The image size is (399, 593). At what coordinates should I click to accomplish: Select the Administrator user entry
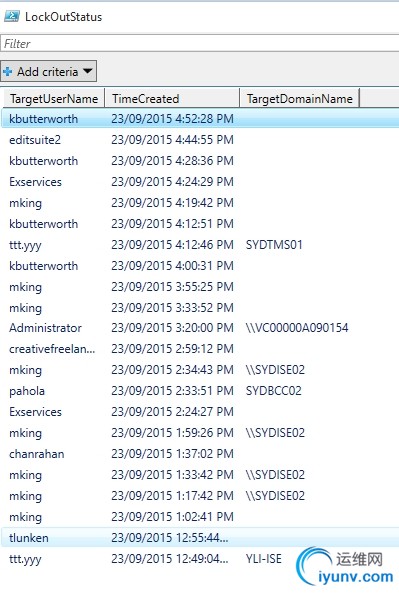45,328
